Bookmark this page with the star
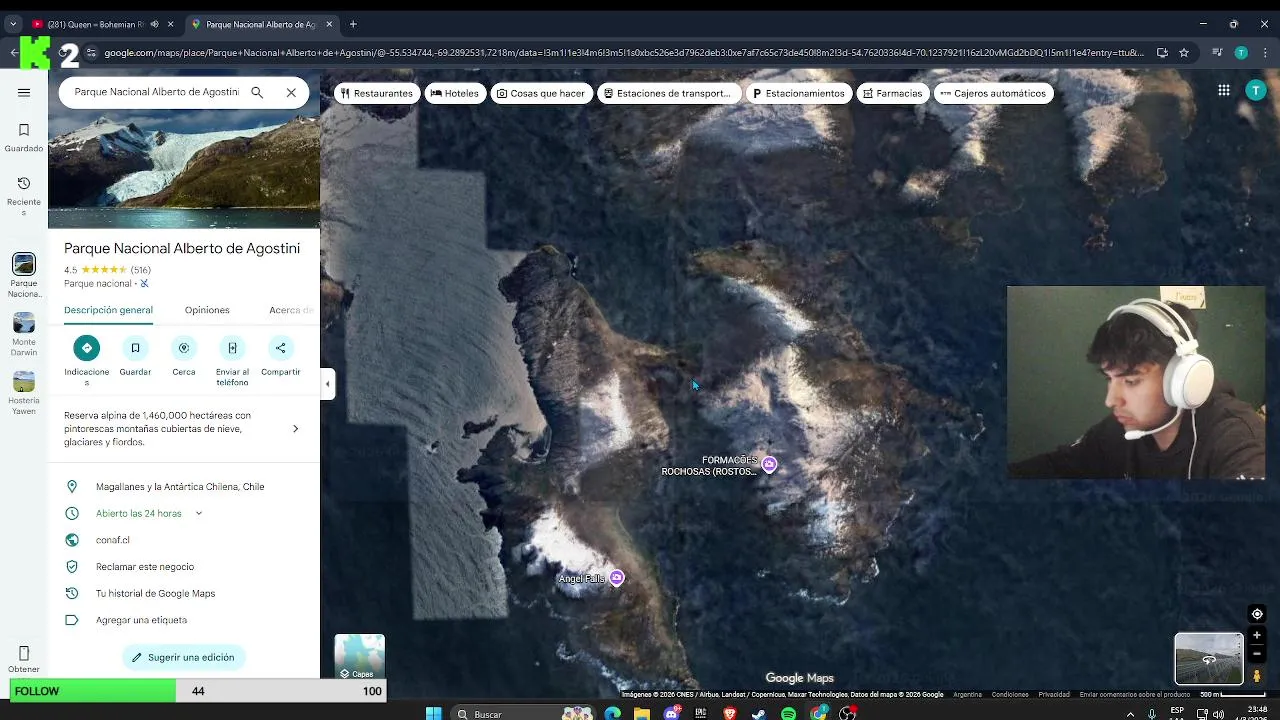 (1184, 53)
